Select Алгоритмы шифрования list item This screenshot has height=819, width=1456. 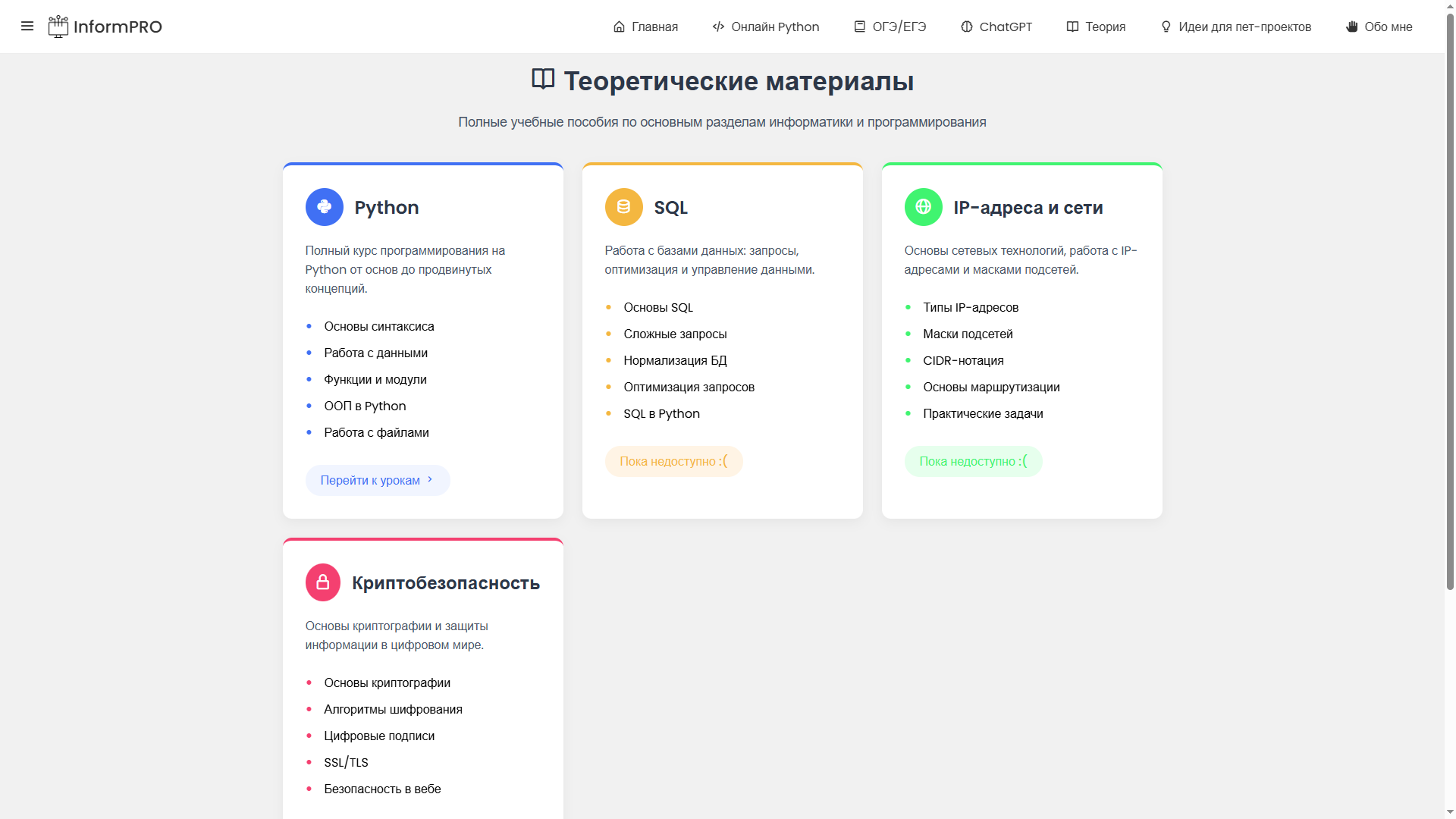[394, 709]
